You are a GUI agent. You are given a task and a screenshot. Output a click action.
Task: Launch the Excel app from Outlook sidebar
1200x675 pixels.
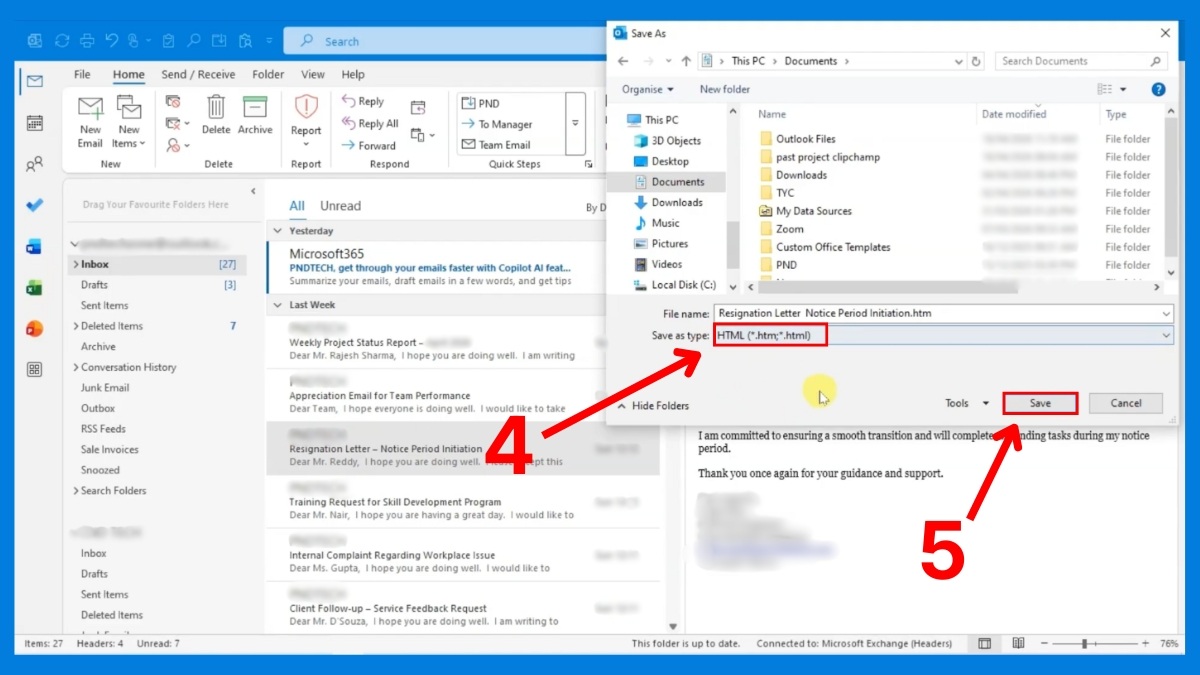pyautogui.click(x=35, y=288)
